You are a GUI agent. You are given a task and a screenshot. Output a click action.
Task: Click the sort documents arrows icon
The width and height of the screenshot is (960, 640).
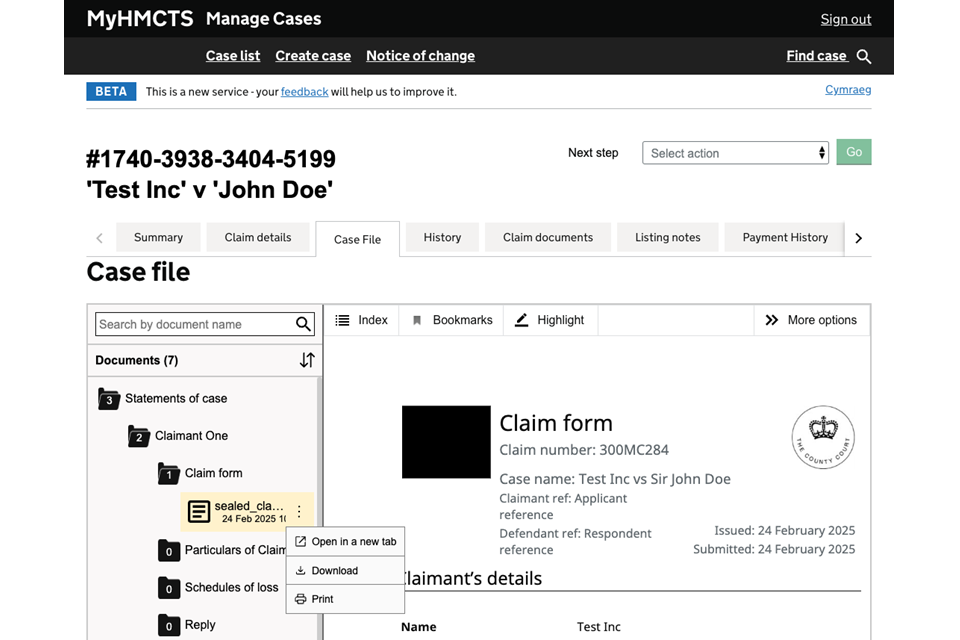307,360
